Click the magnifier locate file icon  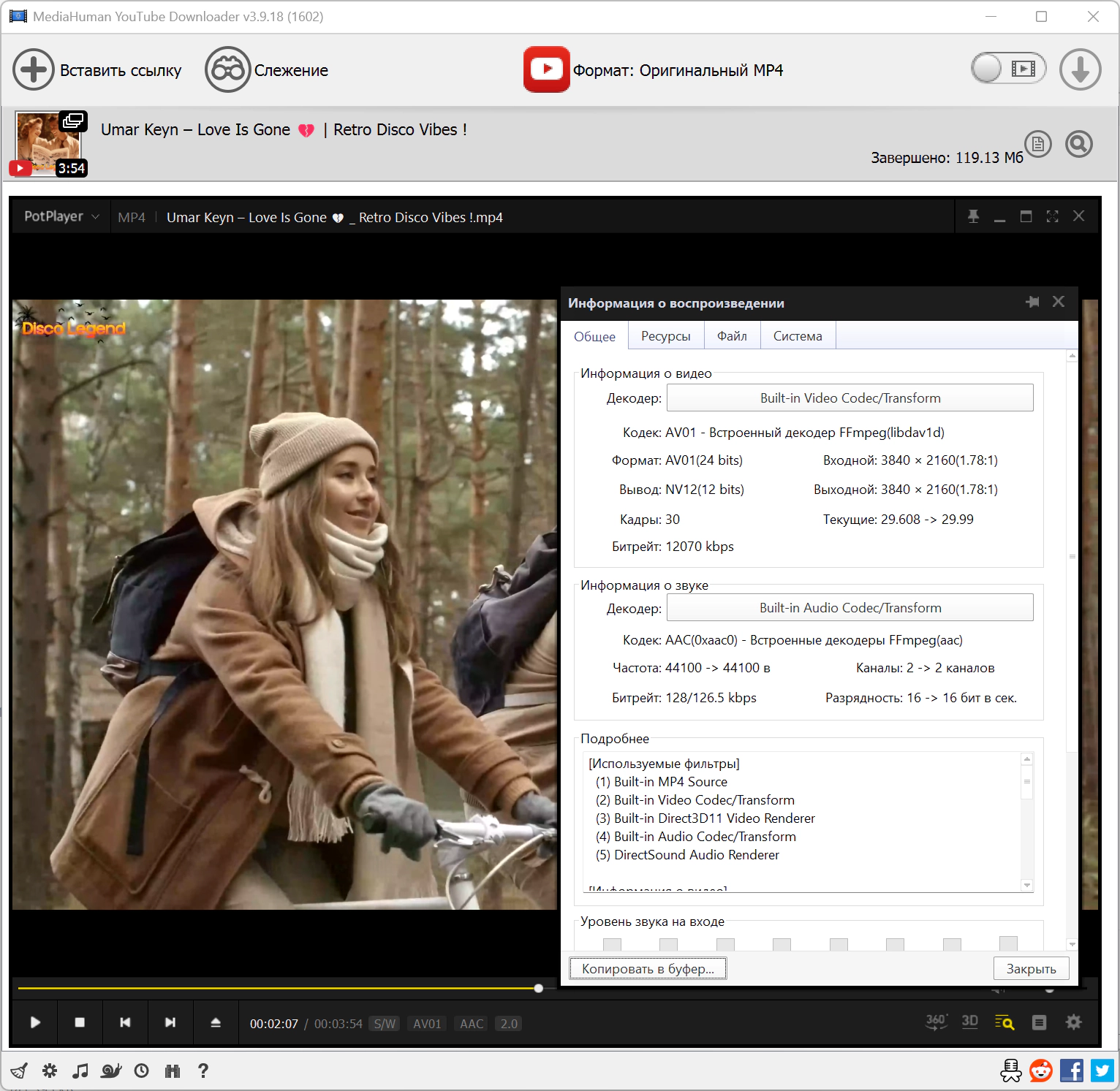1078,145
